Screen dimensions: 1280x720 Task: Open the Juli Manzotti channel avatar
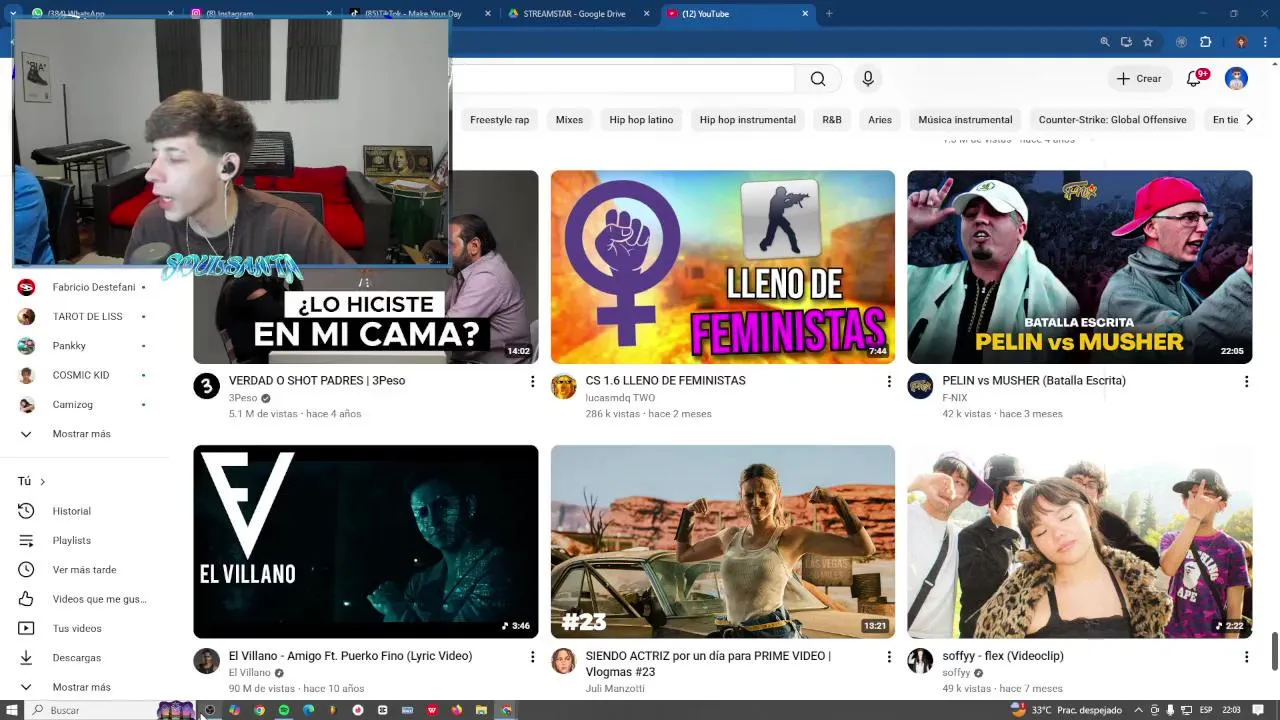pyautogui.click(x=563, y=661)
